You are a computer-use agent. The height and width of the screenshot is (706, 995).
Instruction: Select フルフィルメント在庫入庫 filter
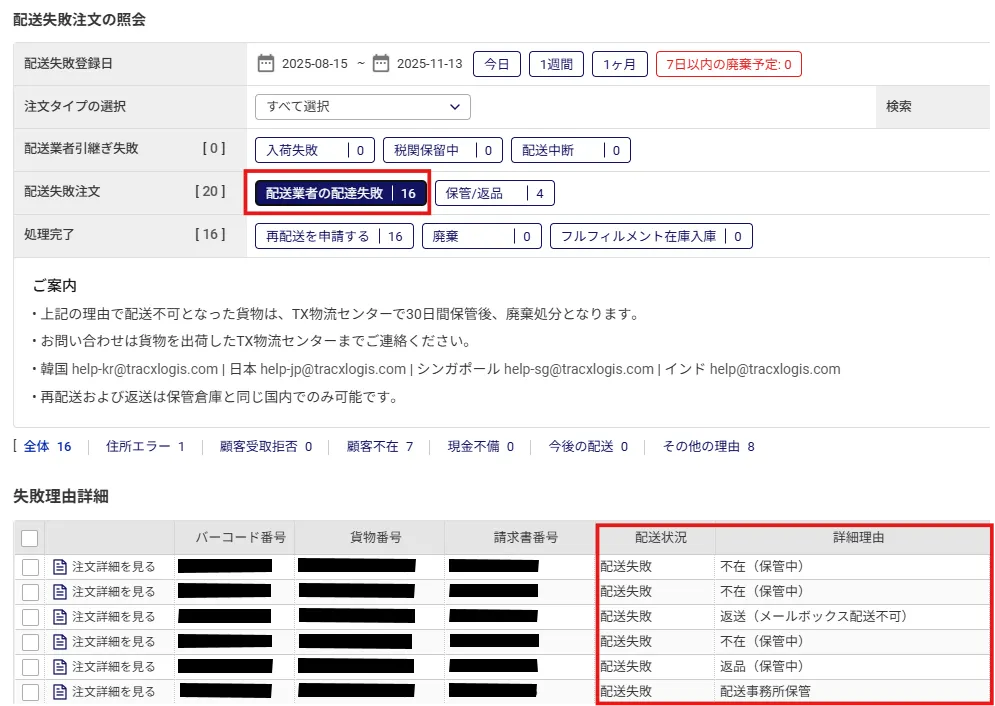click(x=651, y=237)
